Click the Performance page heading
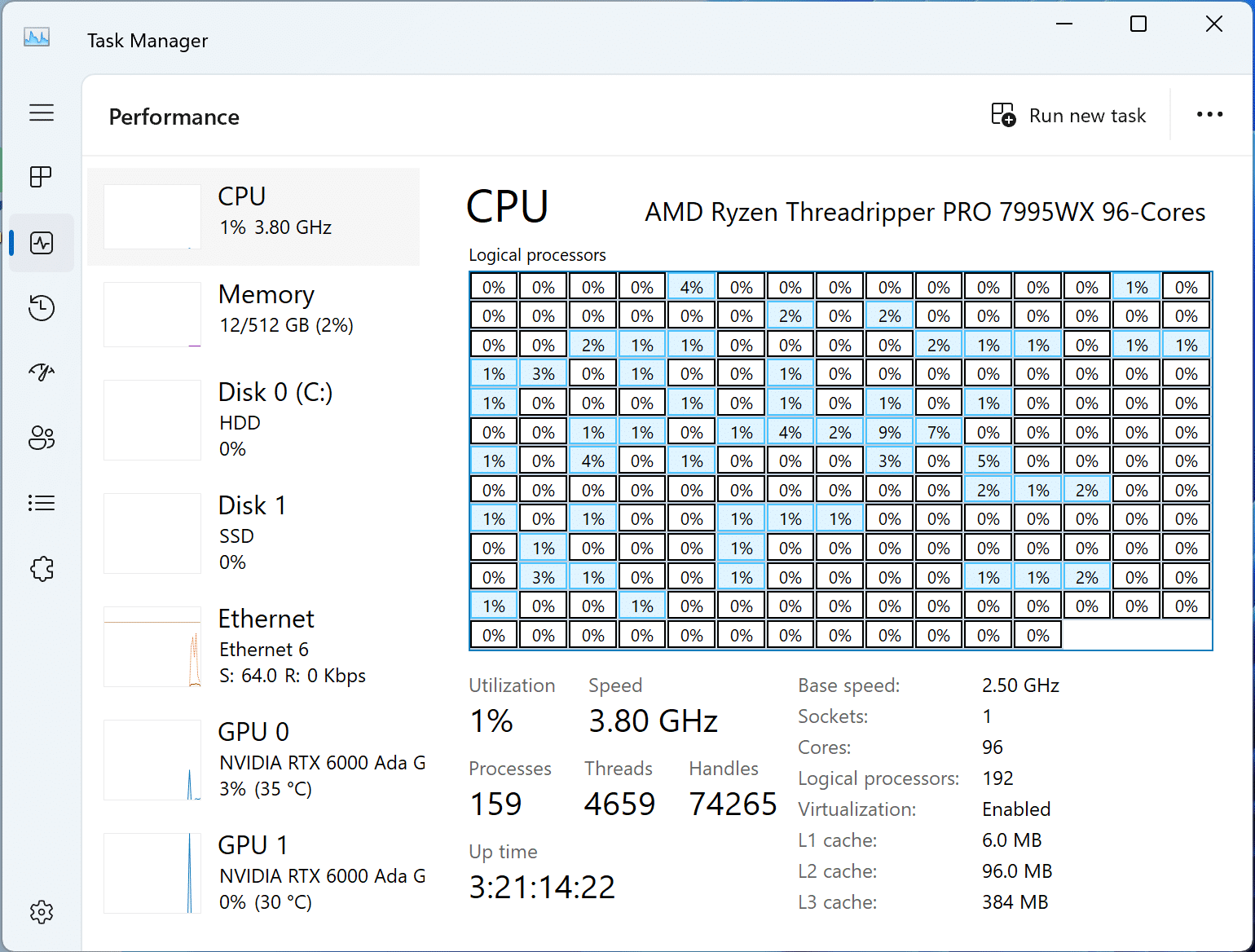The image size is (1255, 952). coord(174,117)
